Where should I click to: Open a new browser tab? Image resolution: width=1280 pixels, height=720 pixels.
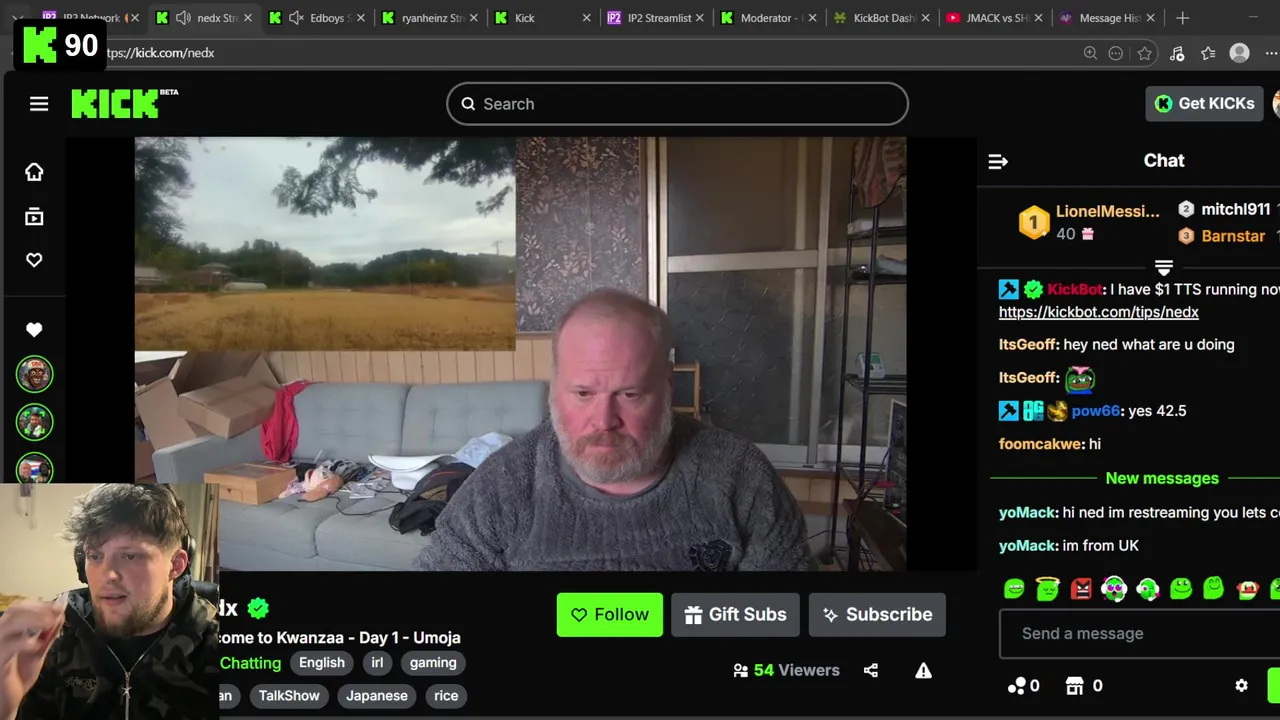pos(1182,18)
